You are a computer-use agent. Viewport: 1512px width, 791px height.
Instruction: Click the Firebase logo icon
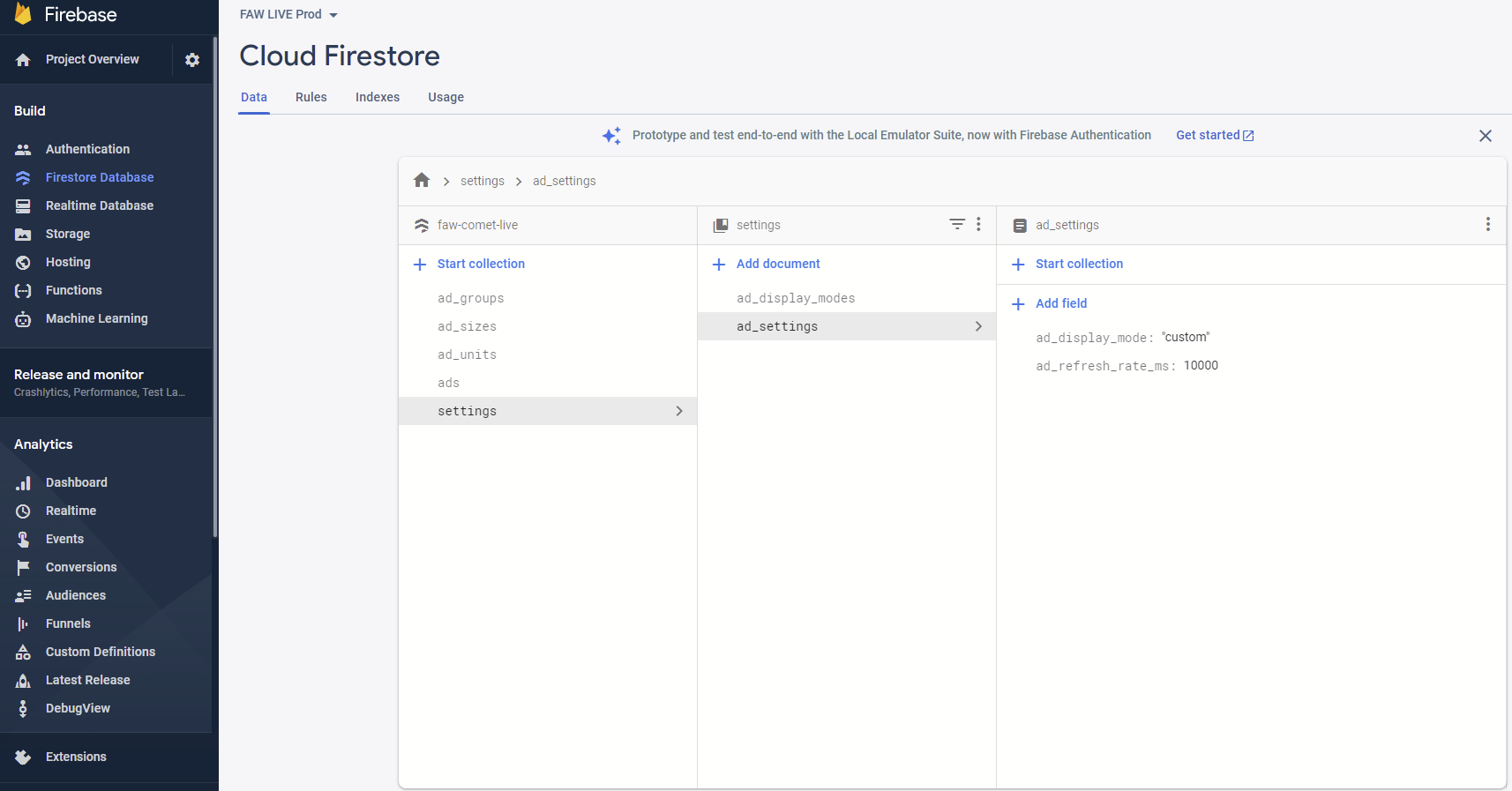23,14
